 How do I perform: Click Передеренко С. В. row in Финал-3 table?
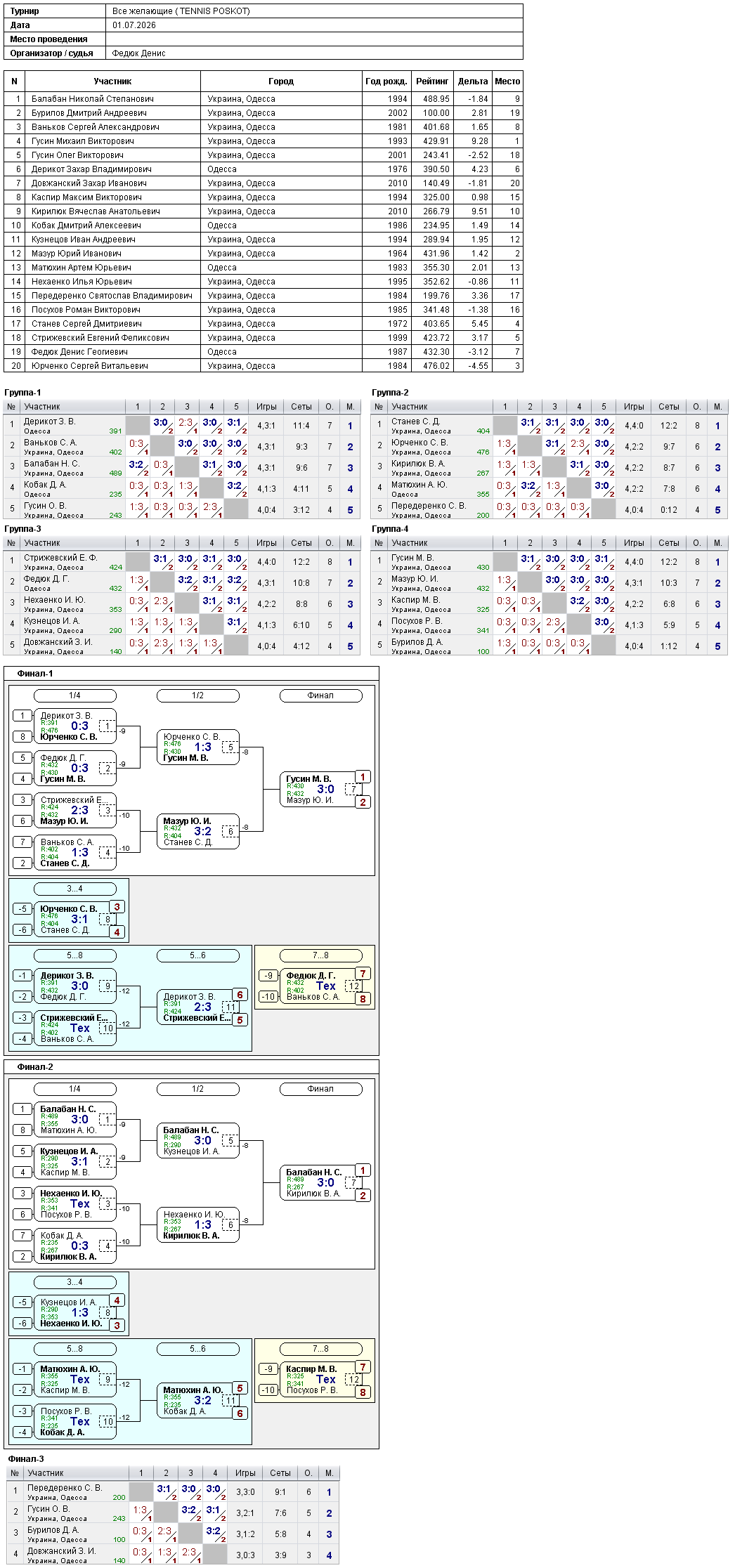click(173, 1492)
